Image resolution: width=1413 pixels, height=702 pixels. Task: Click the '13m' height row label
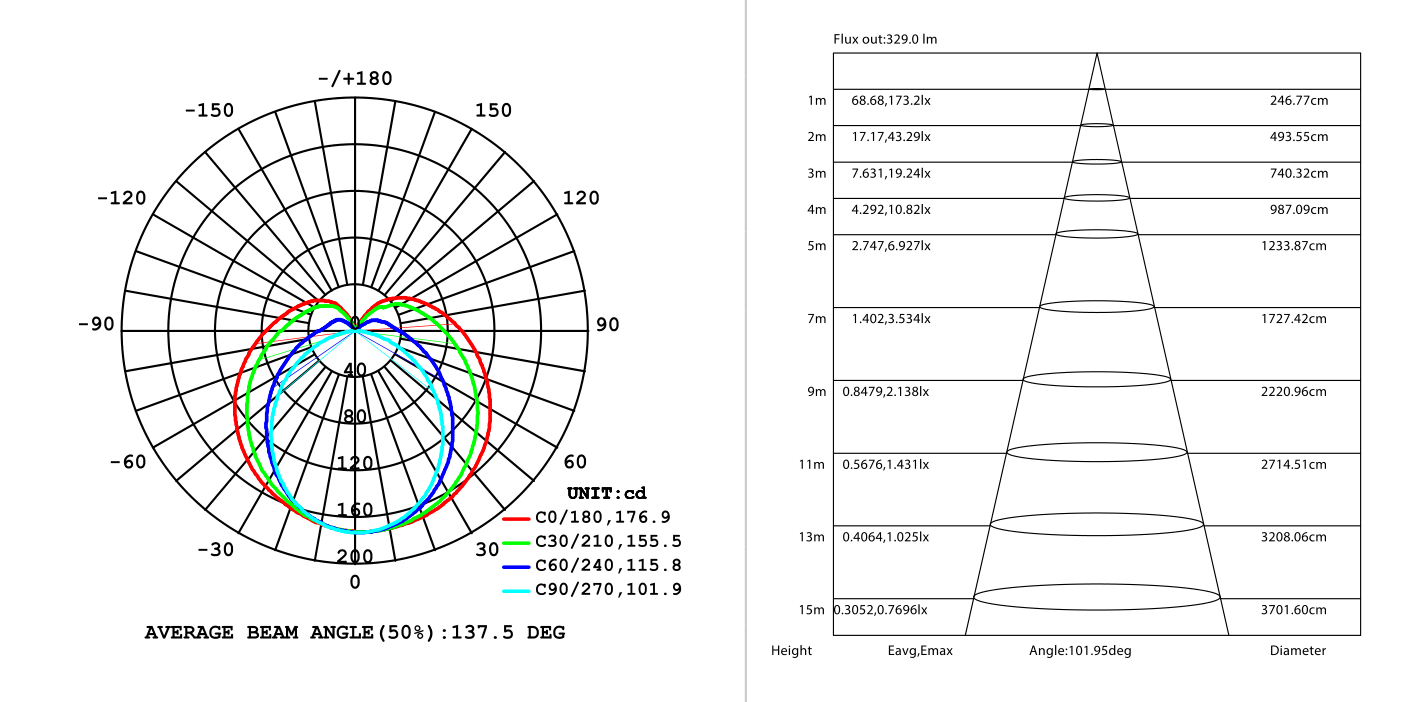(814, 537)
